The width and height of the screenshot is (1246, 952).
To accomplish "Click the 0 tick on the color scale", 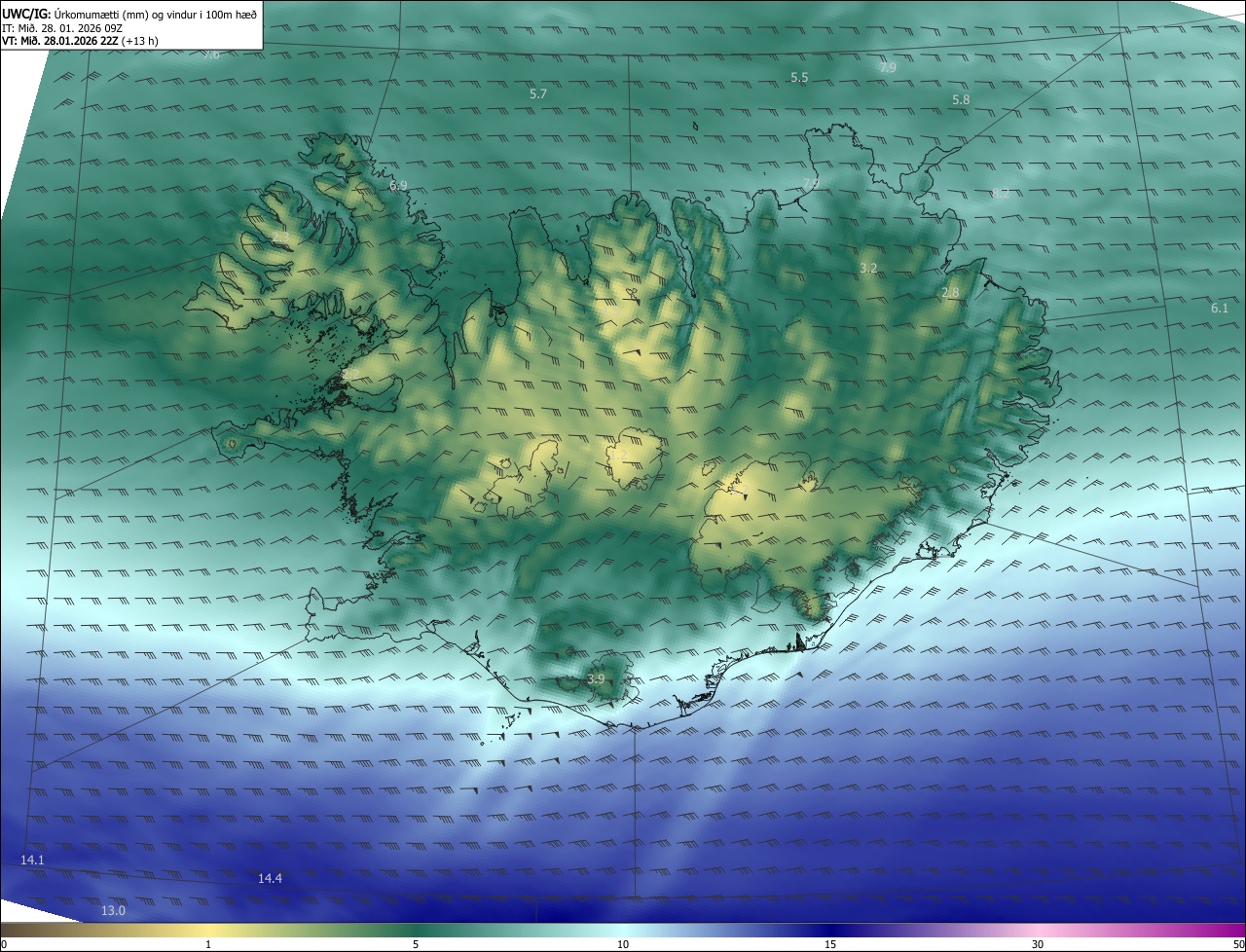I will 4,944.
